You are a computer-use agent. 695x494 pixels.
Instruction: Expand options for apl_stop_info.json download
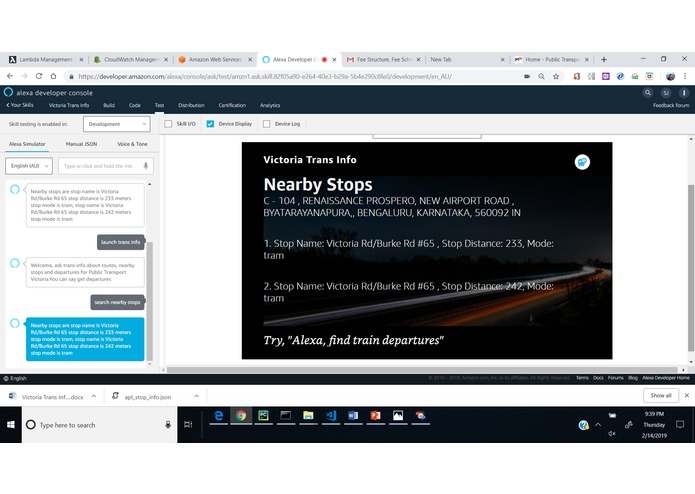196,396
